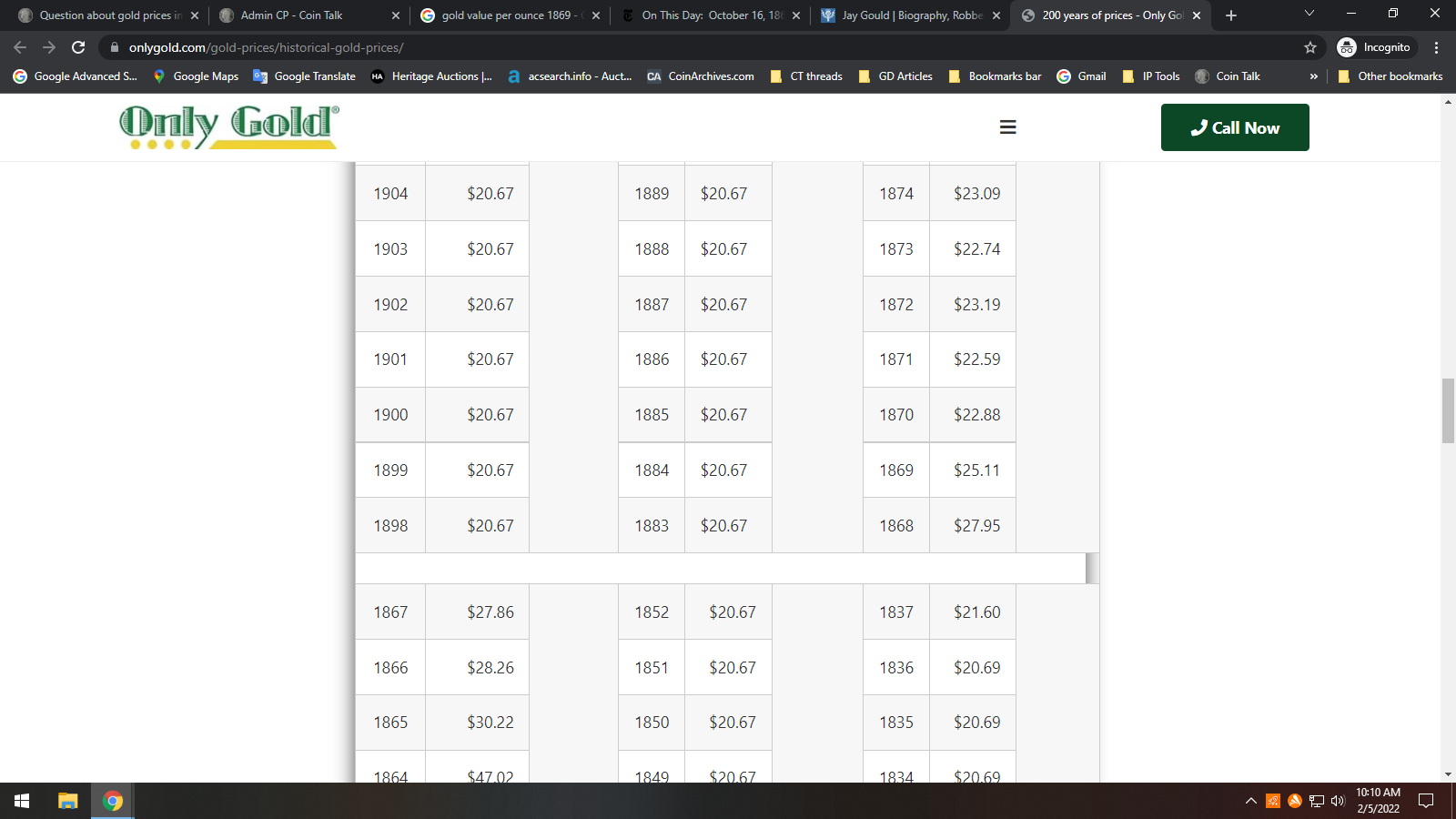Switch to the Admin CP - Coin Talk tab
Image resolution: width=1456 pixels, height=819 pixels.
tap(300, 15)
